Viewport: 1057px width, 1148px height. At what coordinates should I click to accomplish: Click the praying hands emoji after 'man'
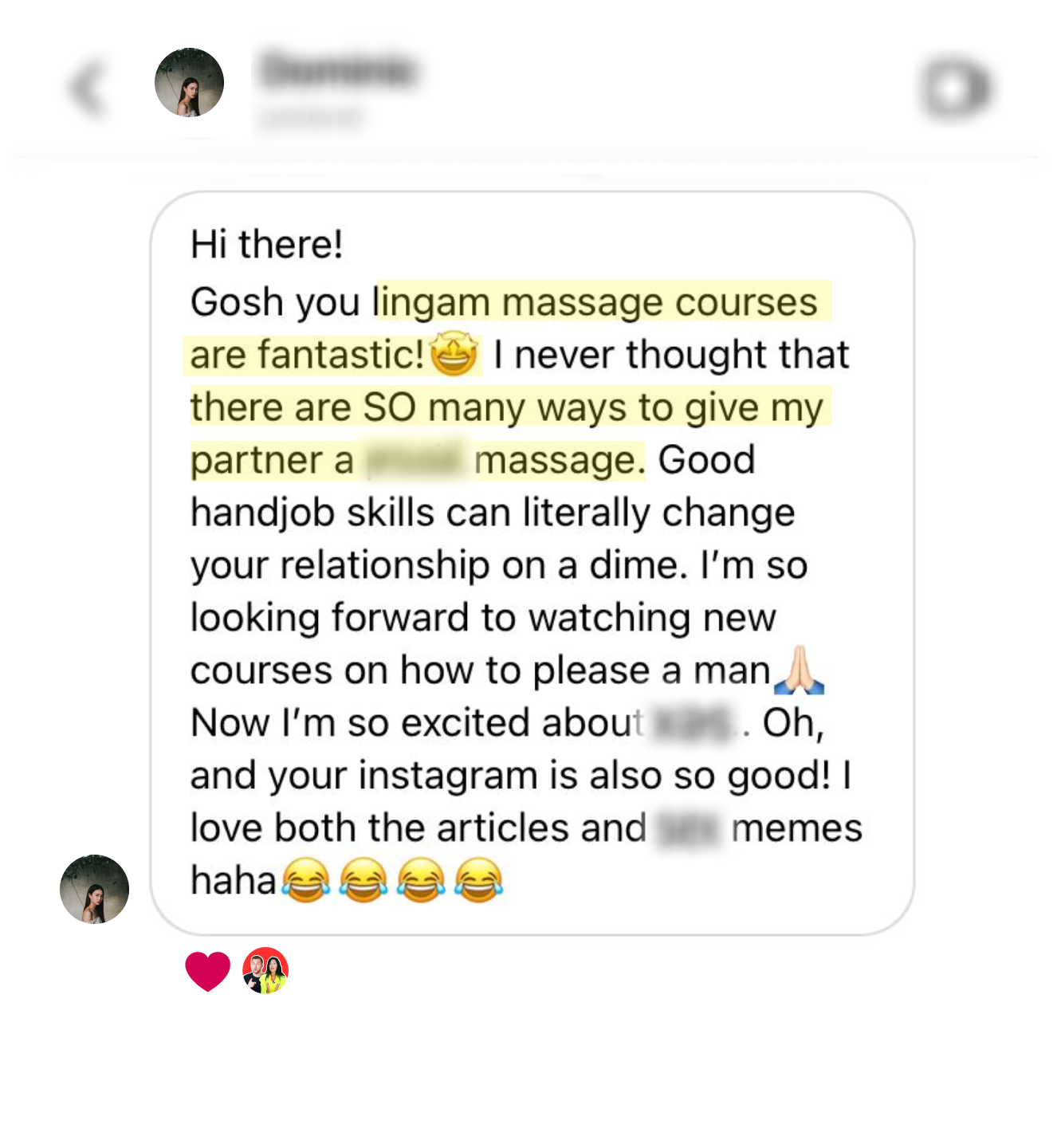(x=800, y=669)
